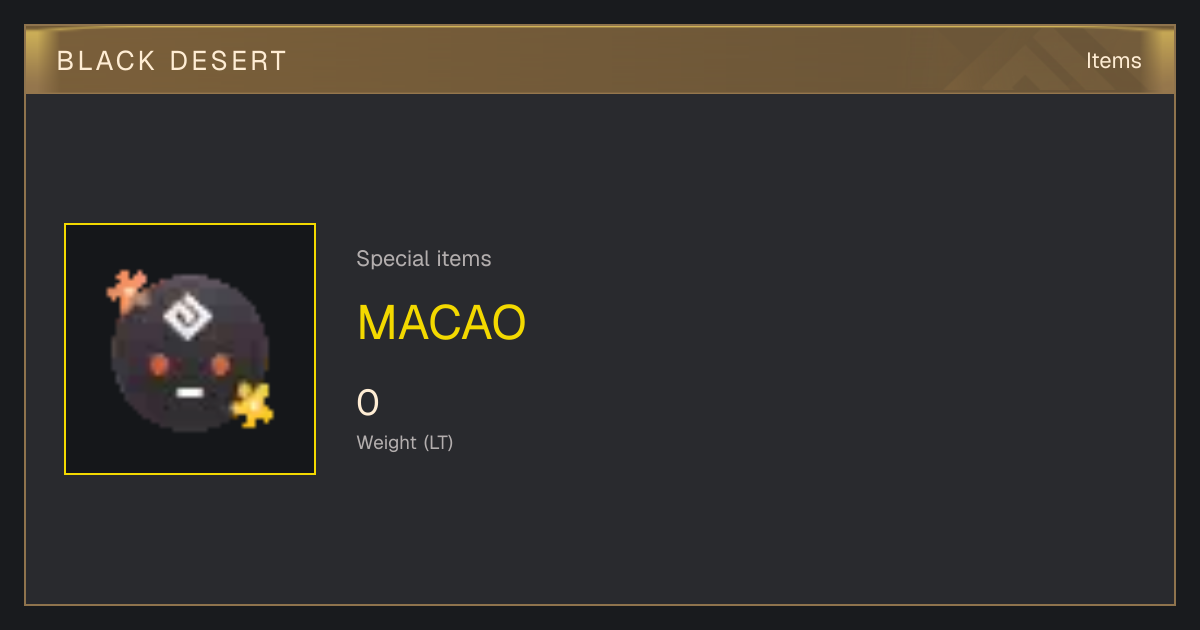
Task: Click the white diamond emblem on MACAO's forehead
Action: pyautogui.click(x=187, y=316)
